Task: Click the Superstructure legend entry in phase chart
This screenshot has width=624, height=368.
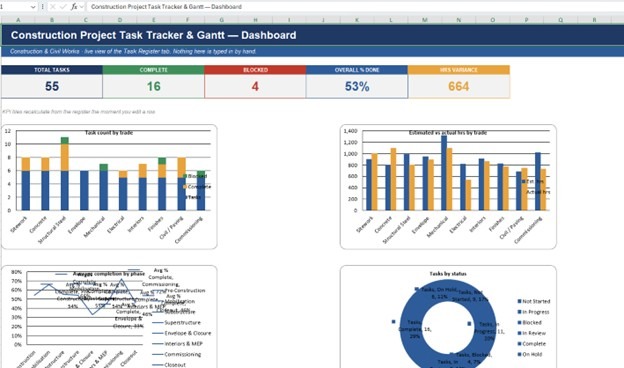Action: pyautogui.click(x=177, y=322)
